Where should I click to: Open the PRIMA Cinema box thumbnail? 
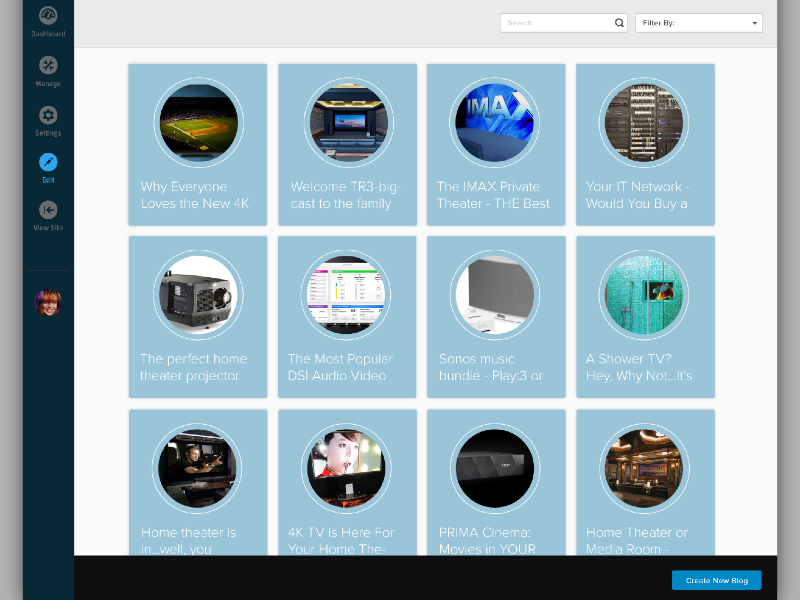click(x=494, y=468)
